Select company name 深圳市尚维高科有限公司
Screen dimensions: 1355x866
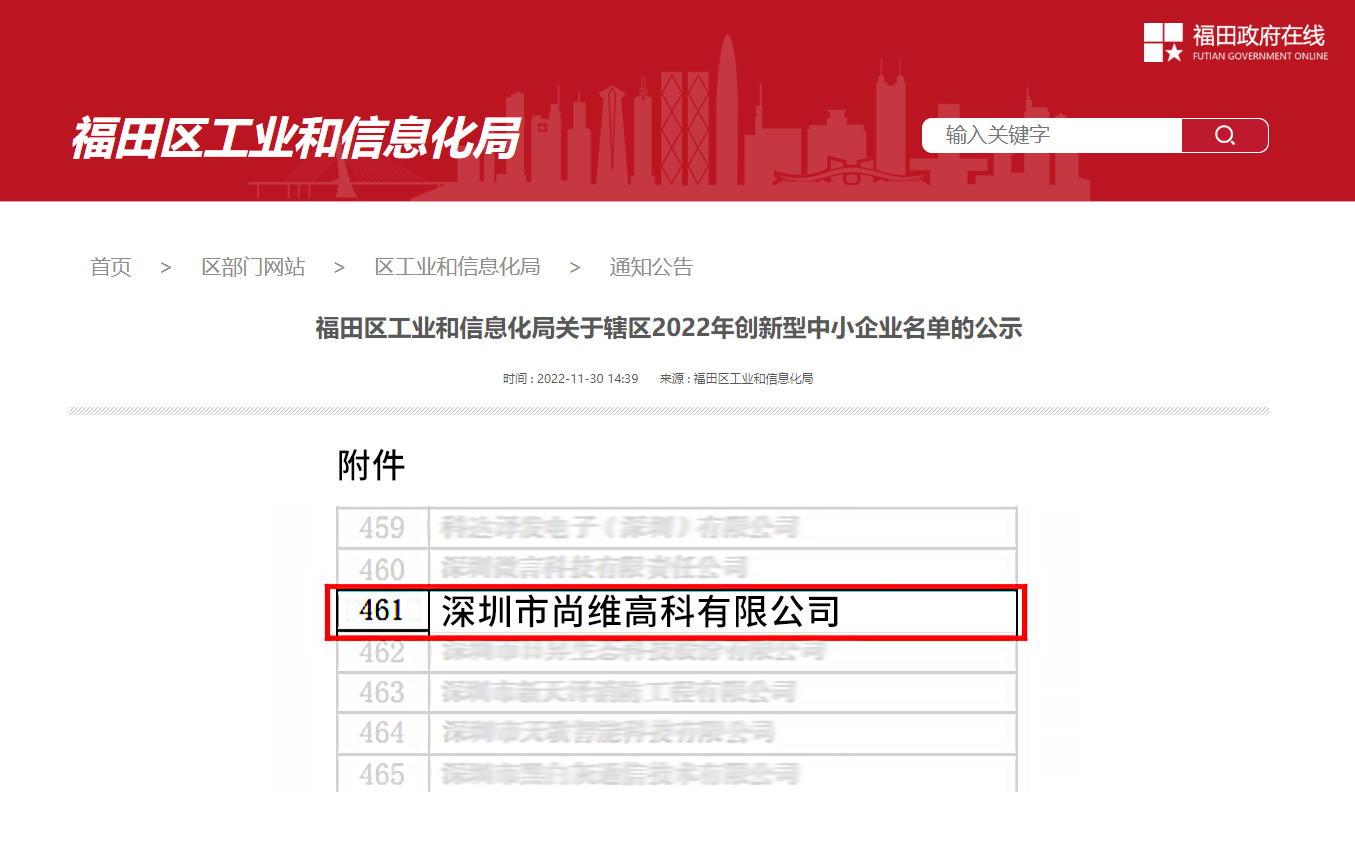pyautogui.click(x=640, y=611)
